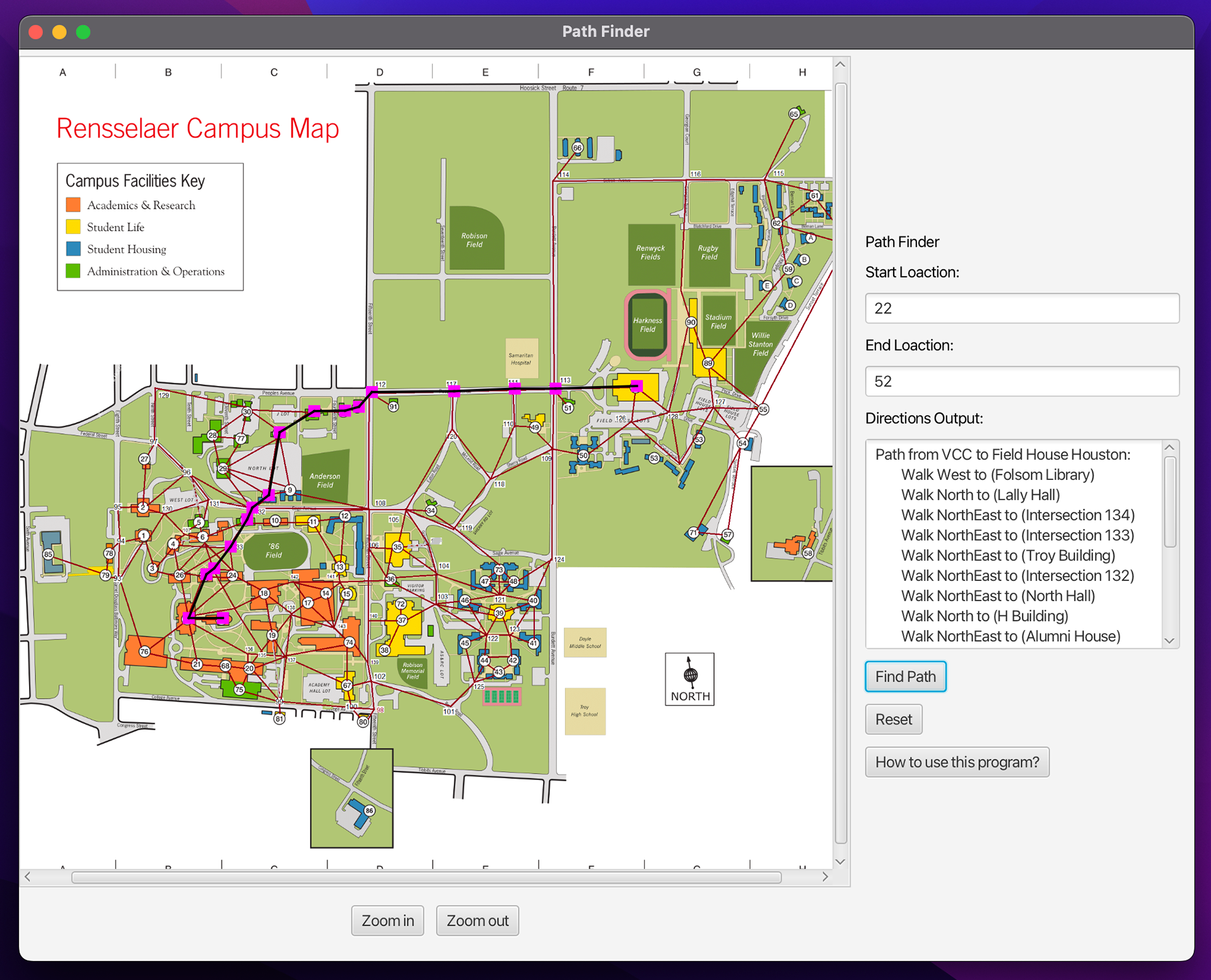Click Zoom out below the map

point(477,921)
